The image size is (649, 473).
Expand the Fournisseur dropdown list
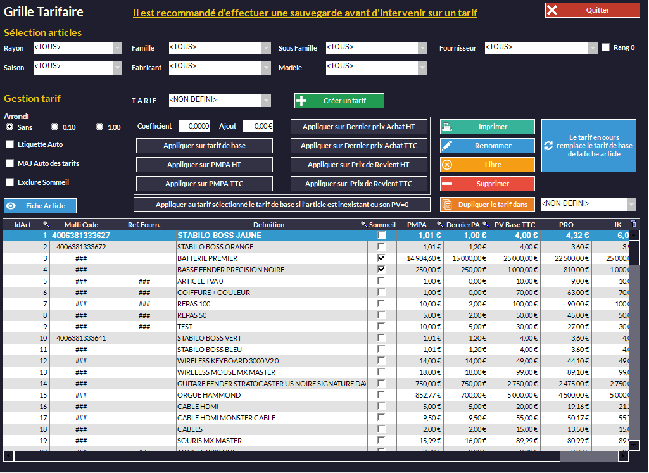(x=592, y=47)
